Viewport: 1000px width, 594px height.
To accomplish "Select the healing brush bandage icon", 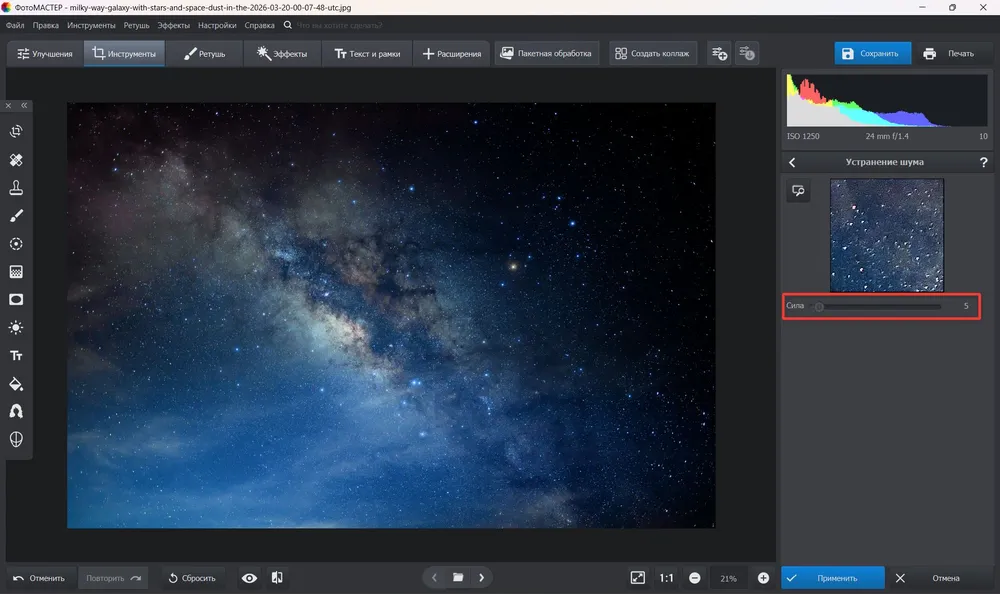I will (x=16, y=160).
